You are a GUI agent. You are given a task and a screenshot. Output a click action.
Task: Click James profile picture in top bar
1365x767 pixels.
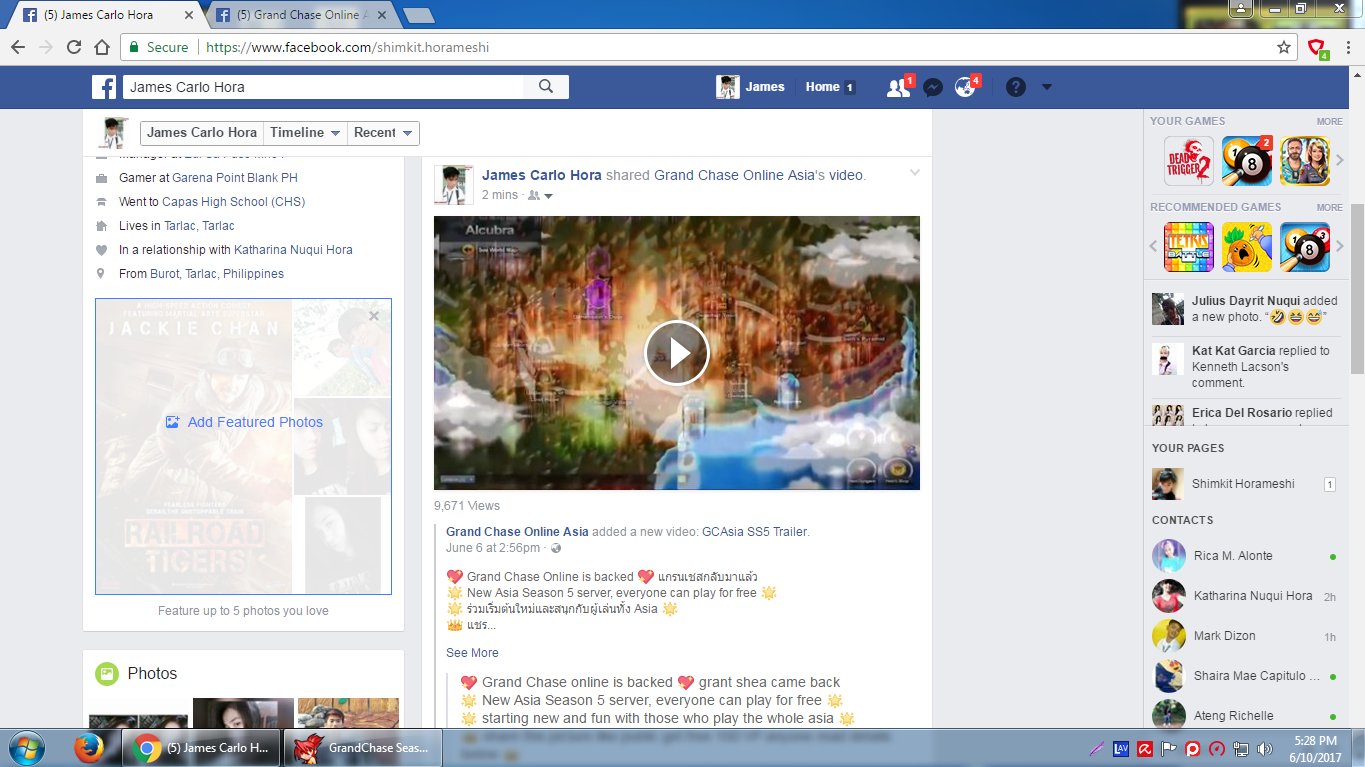[x=728, y=87]
